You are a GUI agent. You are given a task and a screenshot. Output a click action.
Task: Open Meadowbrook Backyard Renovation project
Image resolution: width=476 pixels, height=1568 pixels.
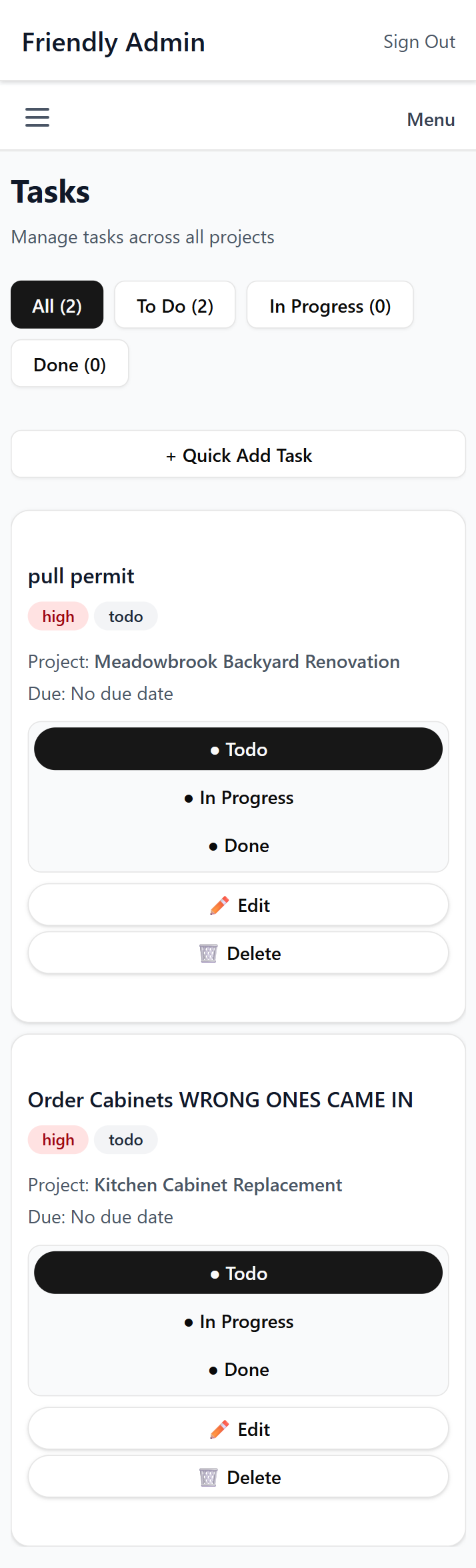247,661
